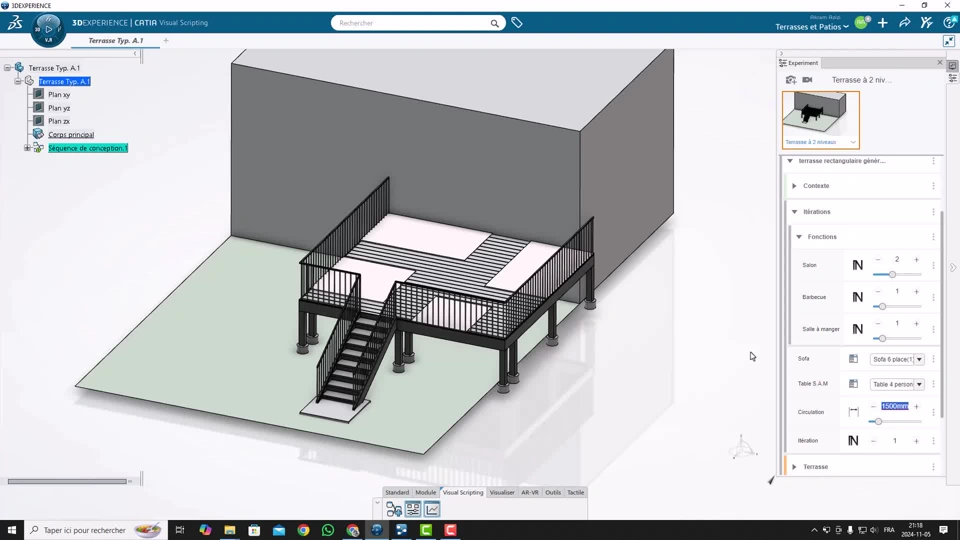Viewport: 960px width, 540px height.
Task: Click the add capture camera icon
Action: point(791,80)
